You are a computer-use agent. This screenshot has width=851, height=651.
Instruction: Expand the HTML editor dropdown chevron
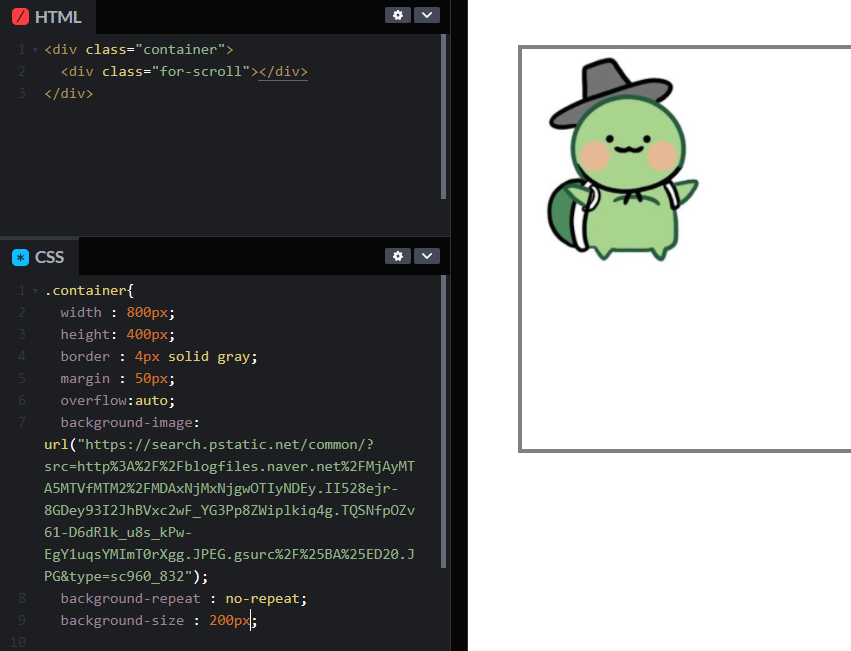427,15
